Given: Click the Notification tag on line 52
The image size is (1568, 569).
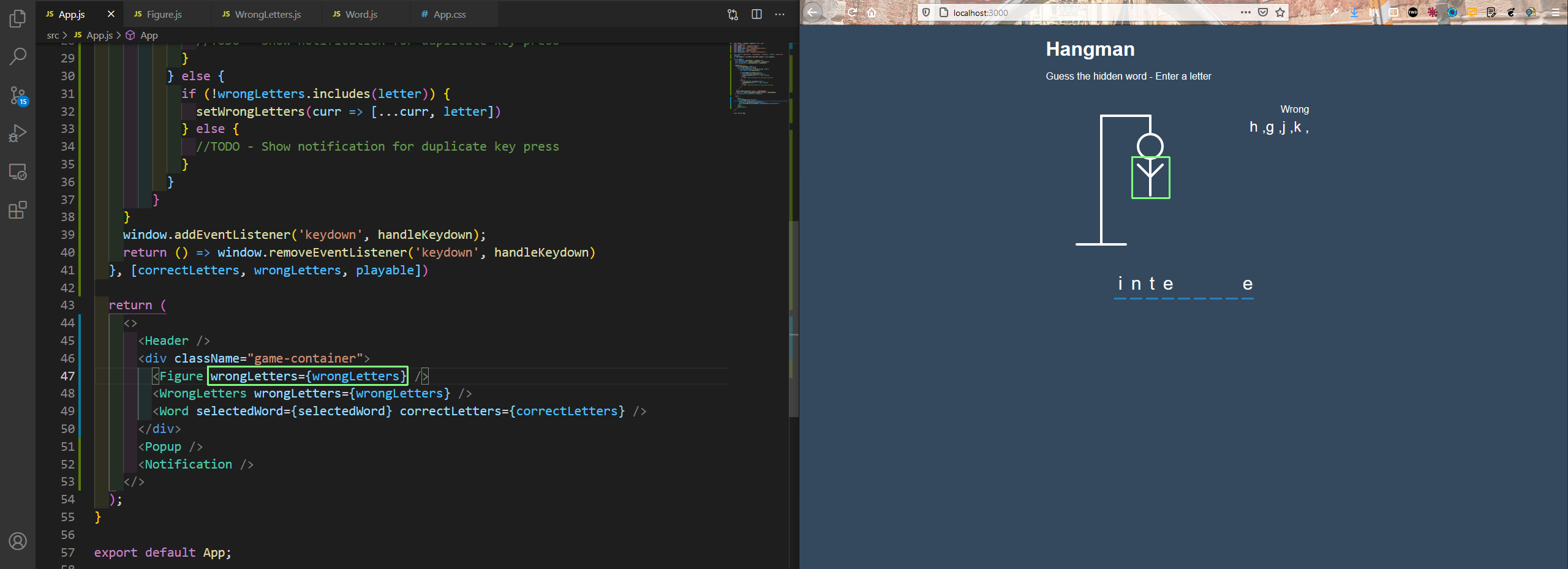Looking at the screenshot, I should coord(196,464).
